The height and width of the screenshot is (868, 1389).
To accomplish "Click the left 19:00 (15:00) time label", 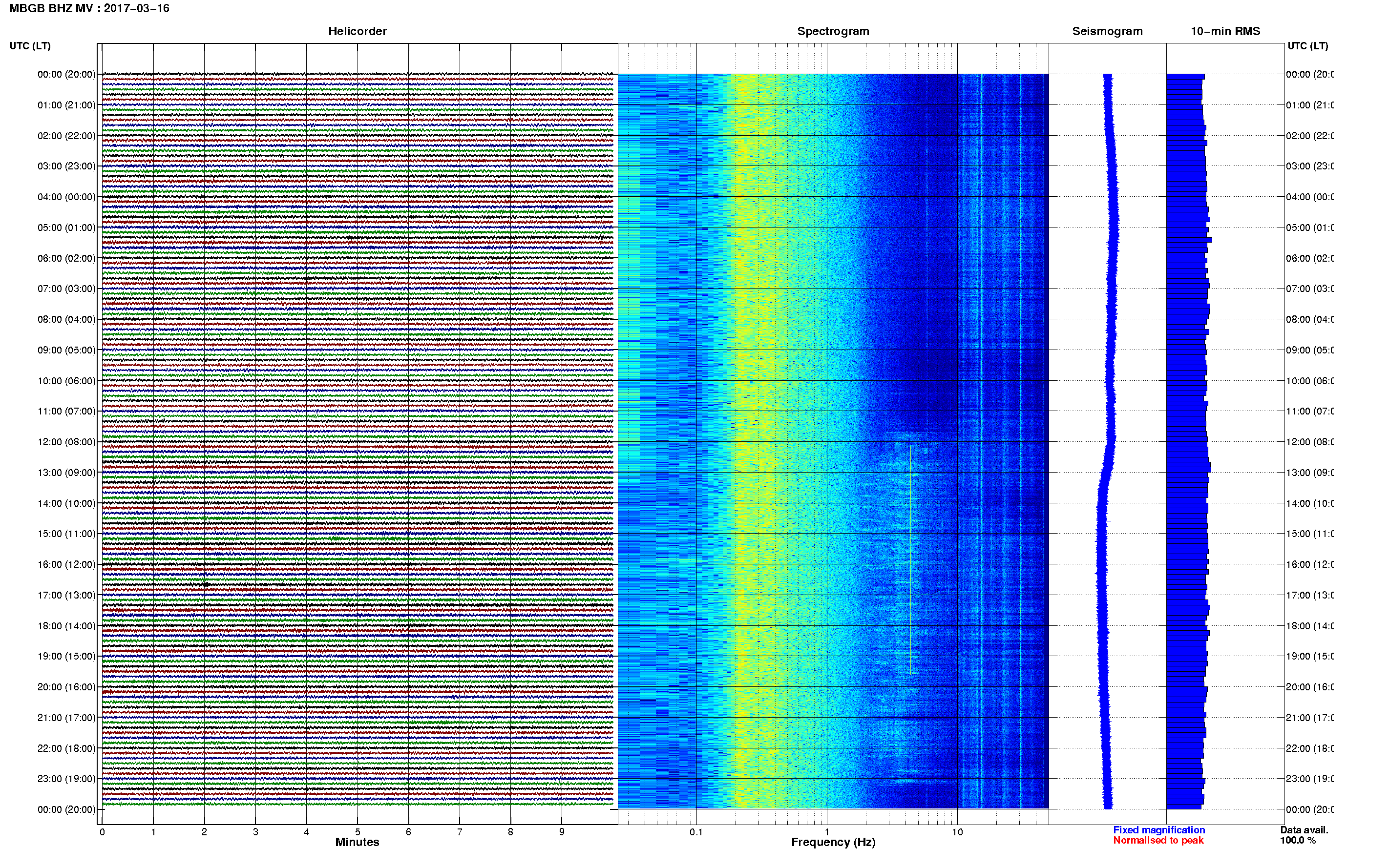I will click(66, 656).
